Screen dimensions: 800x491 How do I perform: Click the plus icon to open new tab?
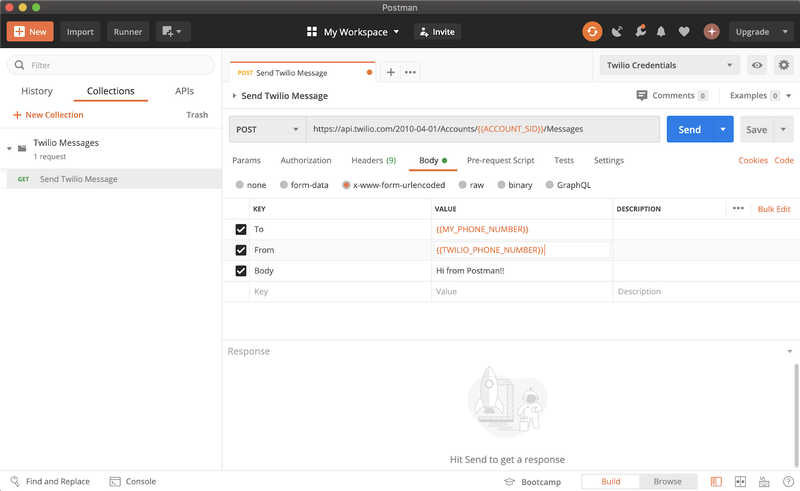pos(391,72)
